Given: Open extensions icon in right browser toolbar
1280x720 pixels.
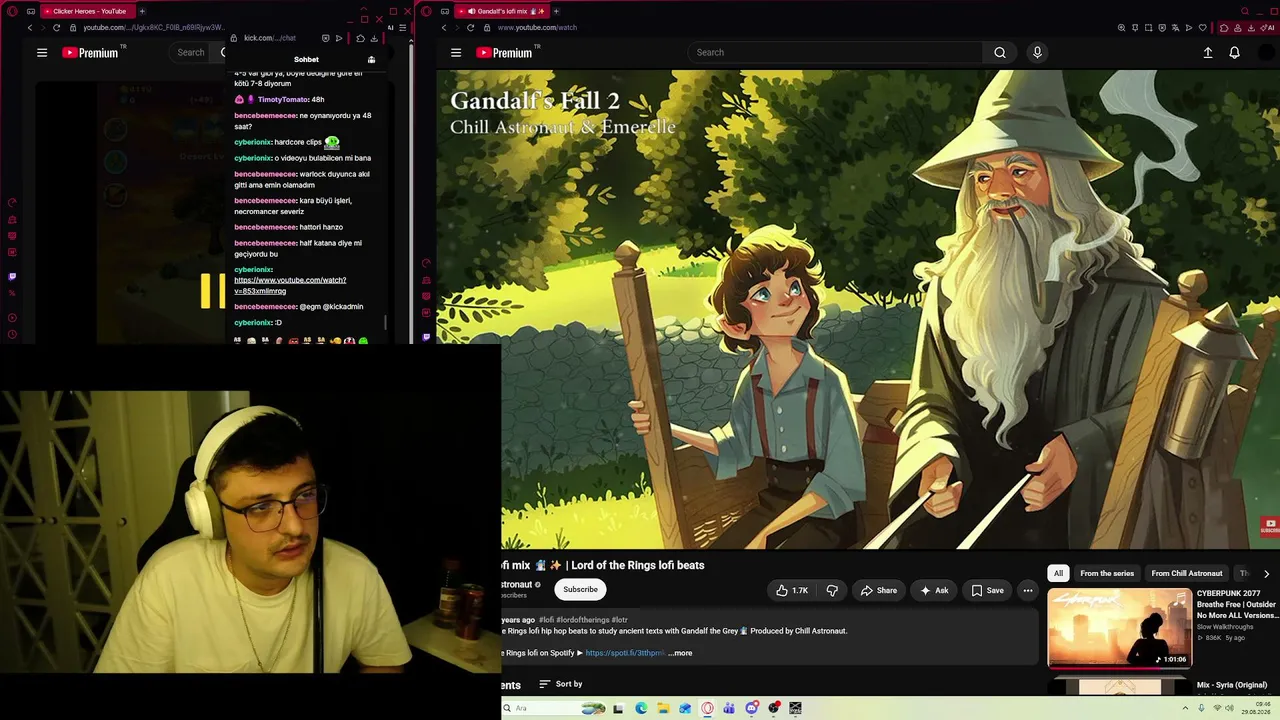Looking at the screenshot, I should click(x=1225, y=28).
